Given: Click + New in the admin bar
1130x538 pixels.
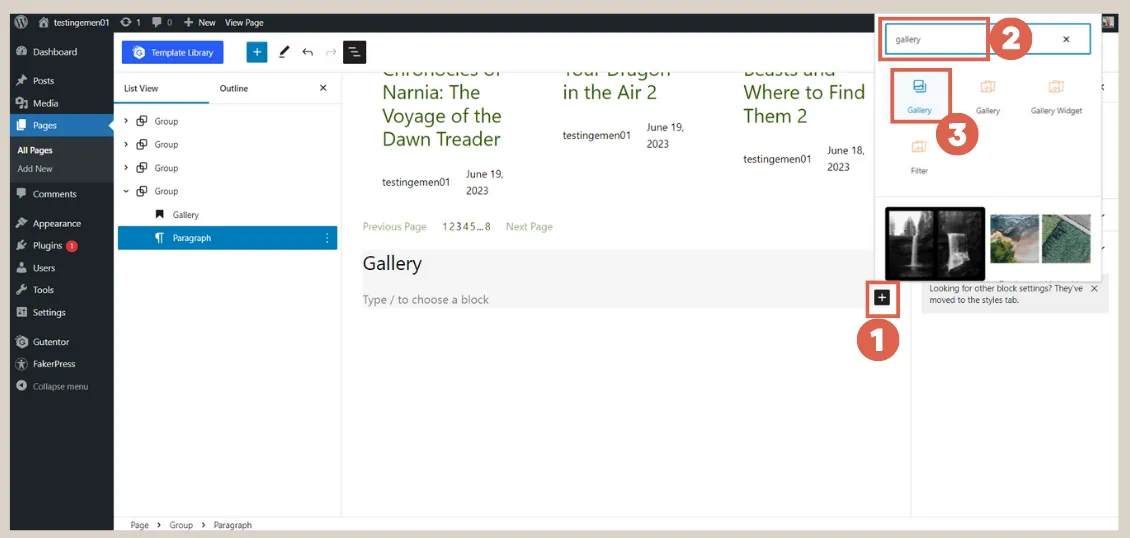Looking at the screenshot, I should coord(200,22).
